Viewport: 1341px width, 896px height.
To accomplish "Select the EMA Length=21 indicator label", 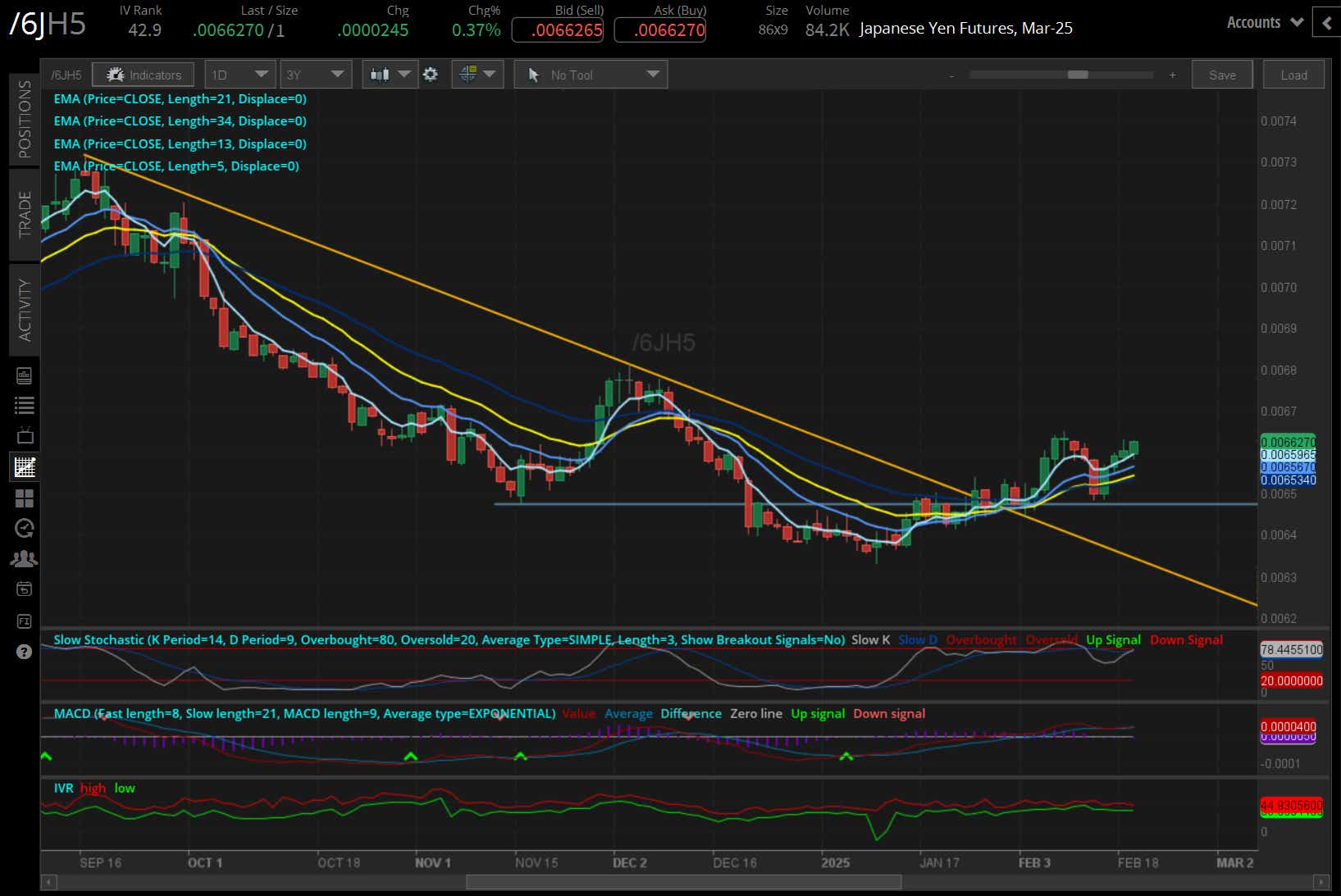I will (180, 99).
